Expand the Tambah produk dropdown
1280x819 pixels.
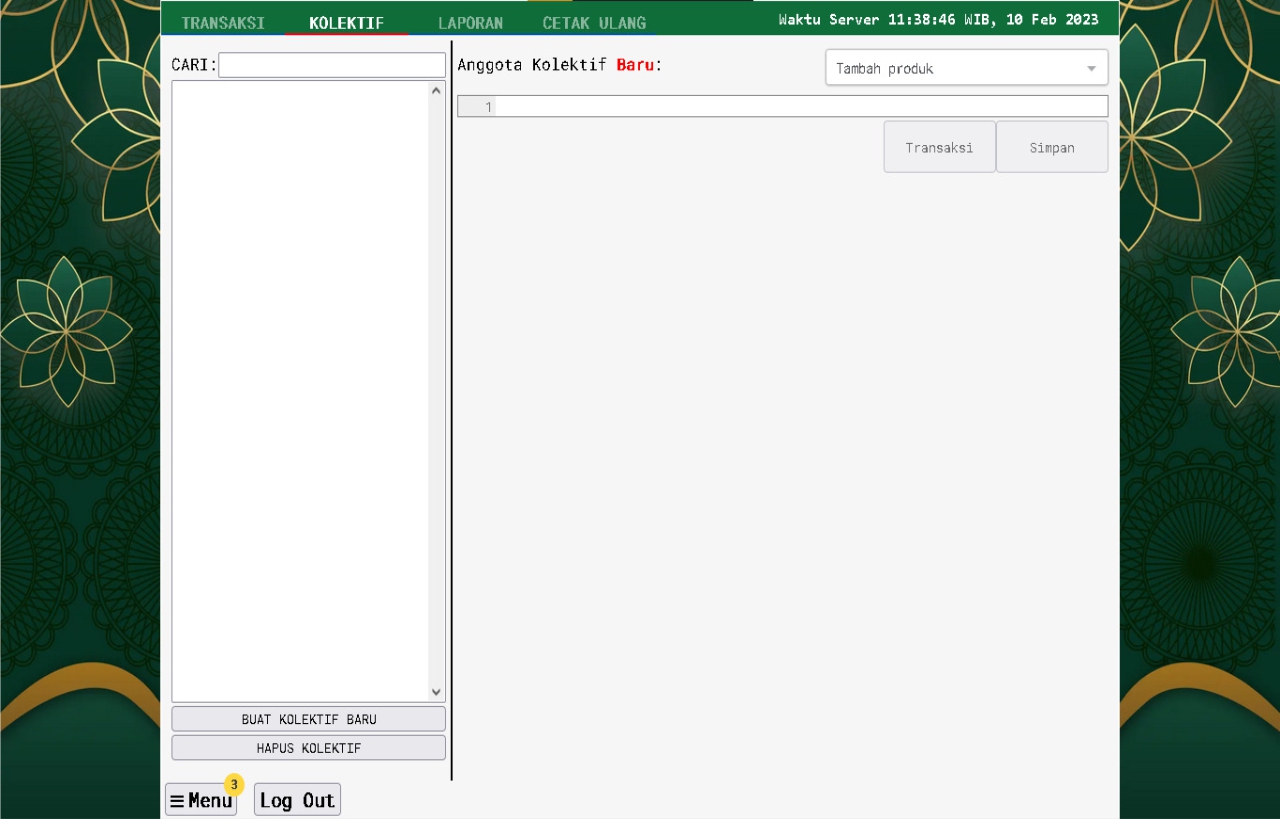(966, 68)
